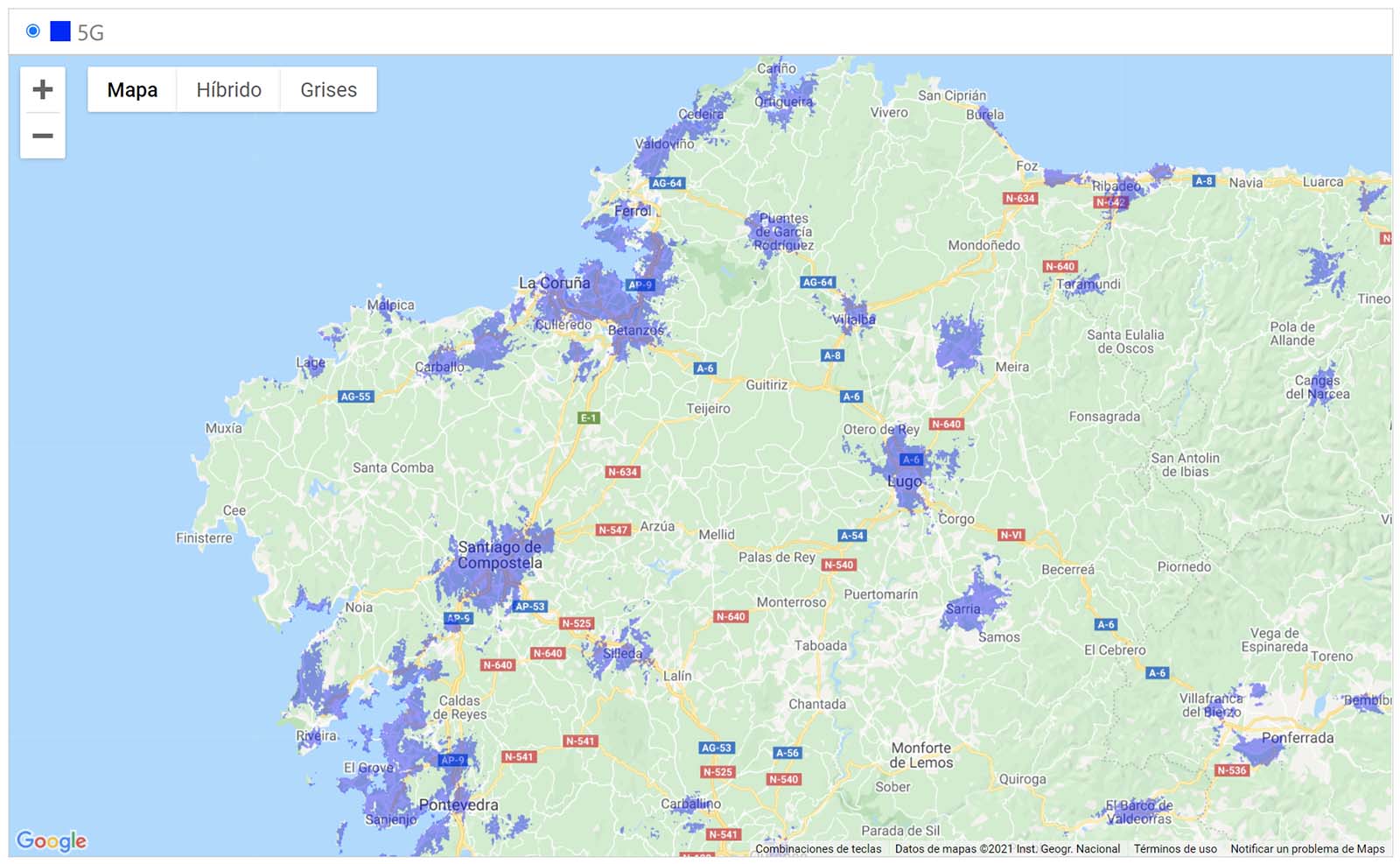
Task: Click the N-VI road shield
Action: 1011,534
